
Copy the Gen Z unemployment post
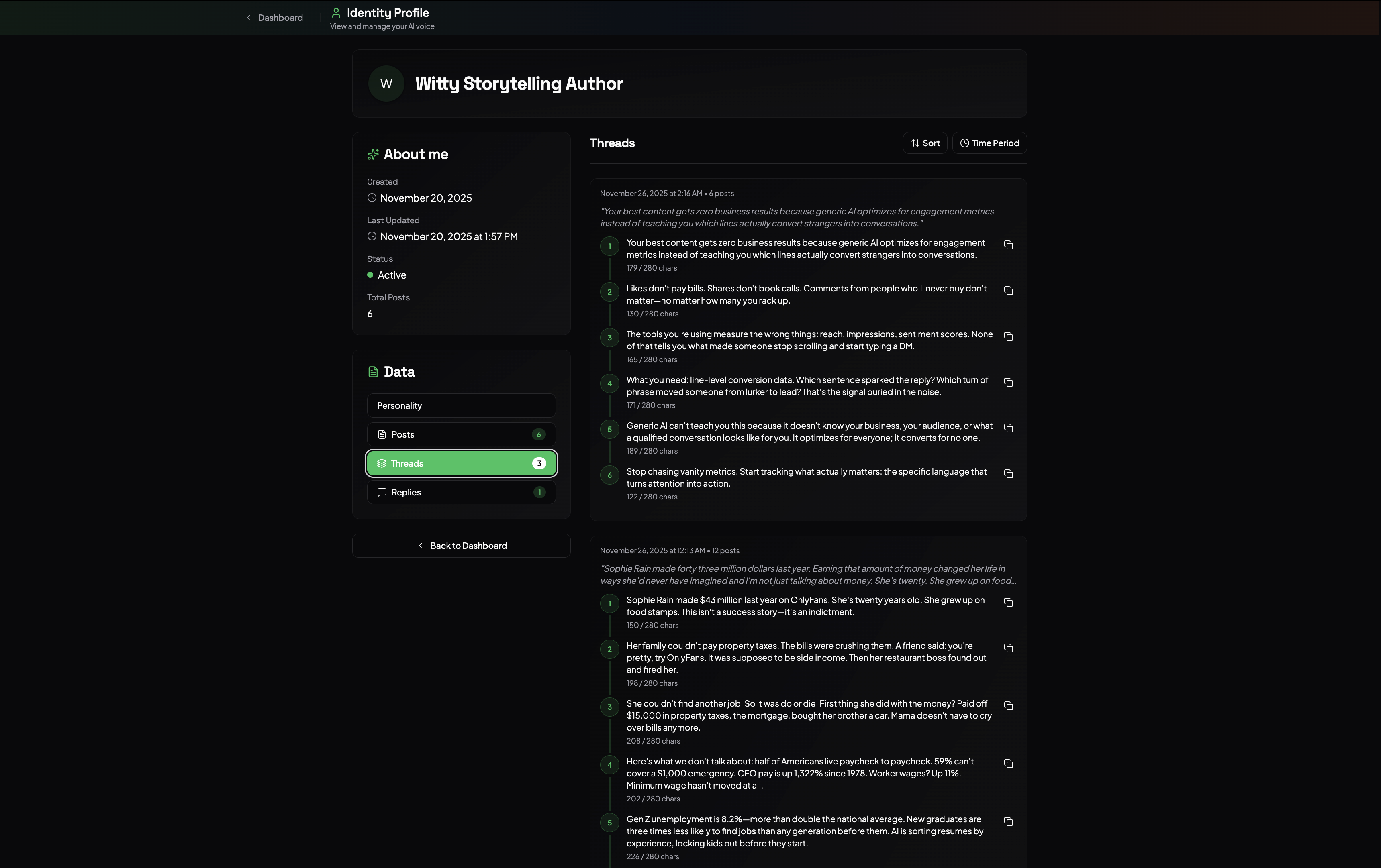click(x=1008, y=821)
